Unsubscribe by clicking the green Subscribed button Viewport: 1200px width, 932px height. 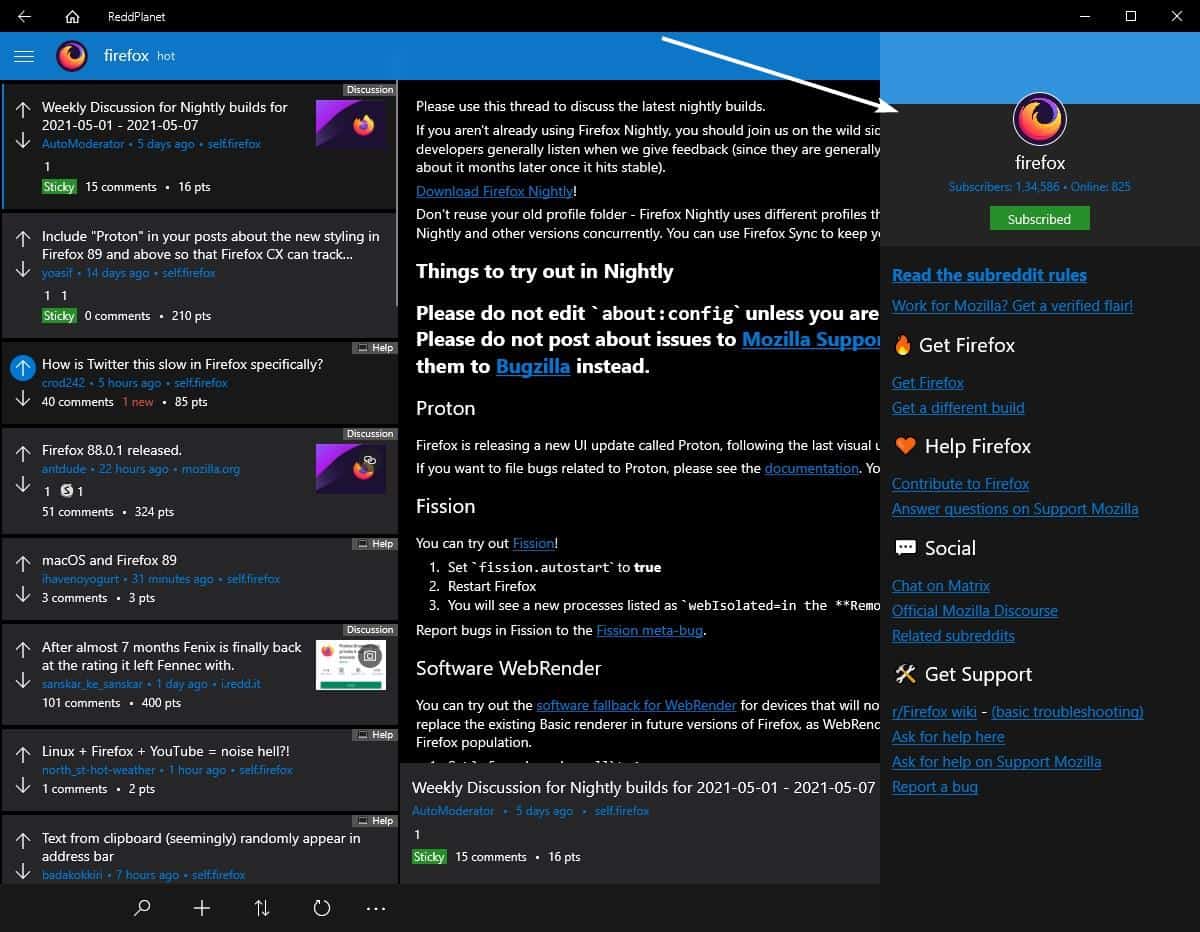[1040, 218]
